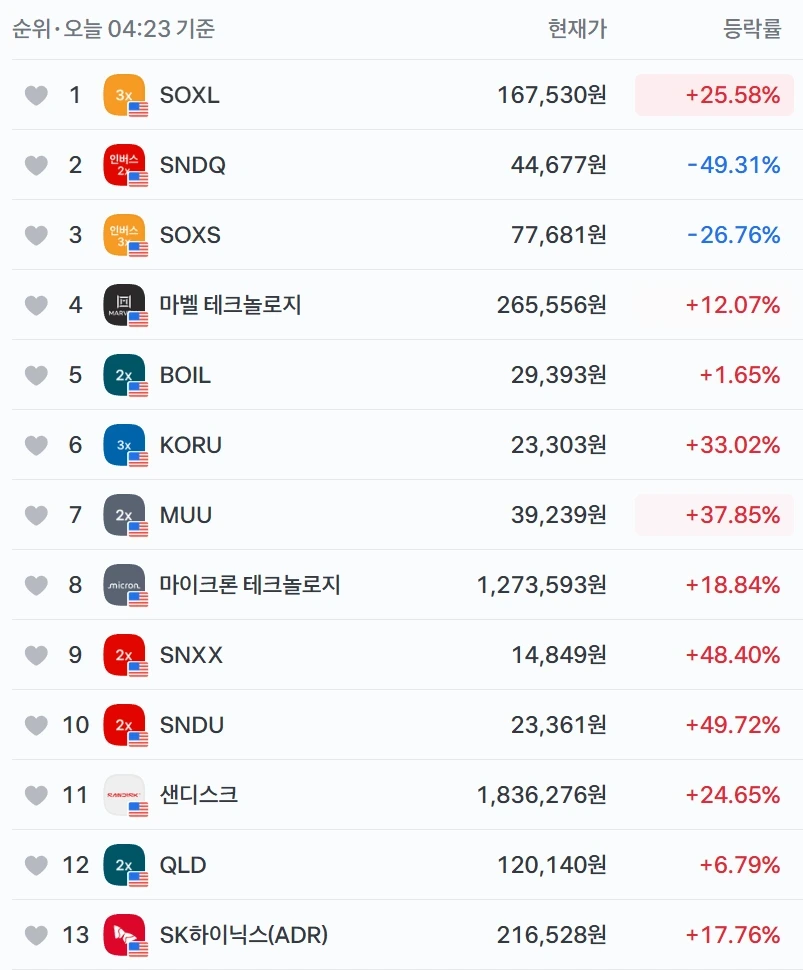Add SNDU to favorites via heart
This screenshot has height=970, width=803.
[x=36, y=725]
